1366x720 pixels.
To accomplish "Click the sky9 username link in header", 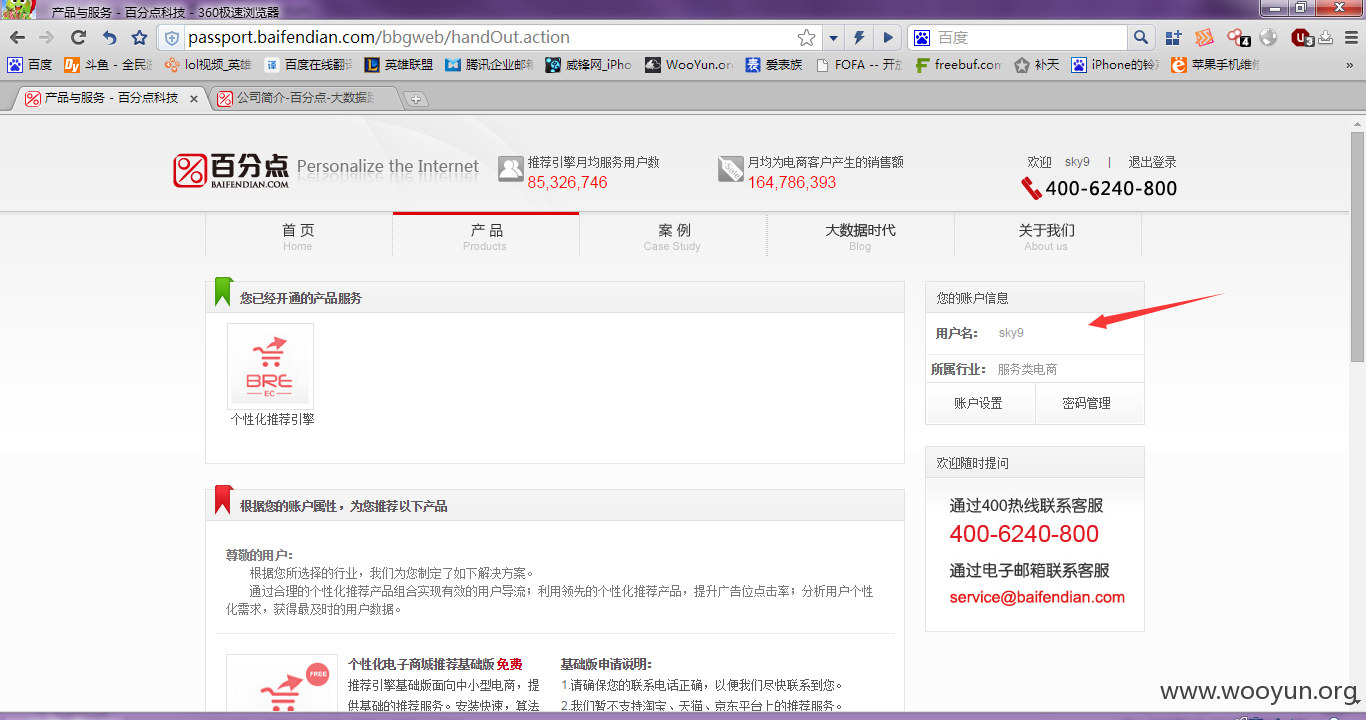I will click(1077, 162).
